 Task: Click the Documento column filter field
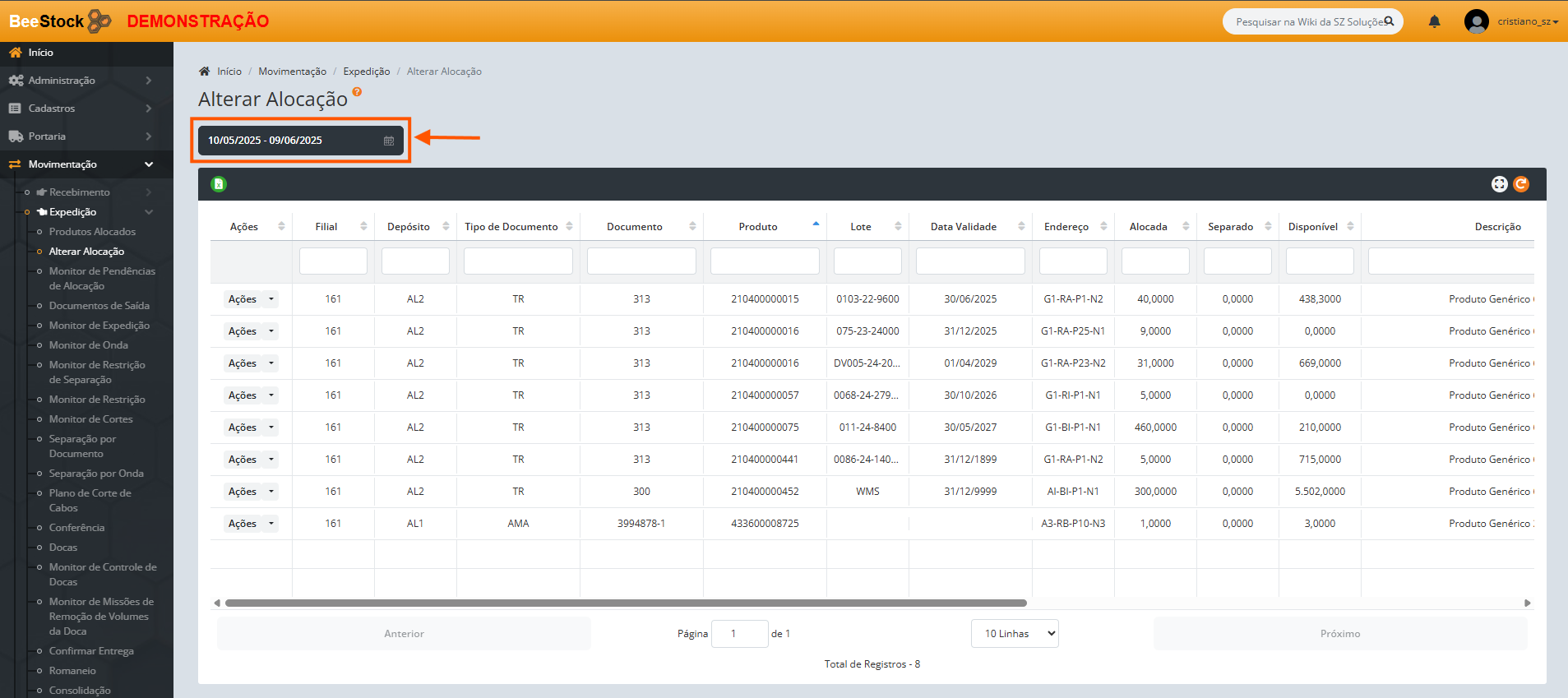tap(641, 261)
